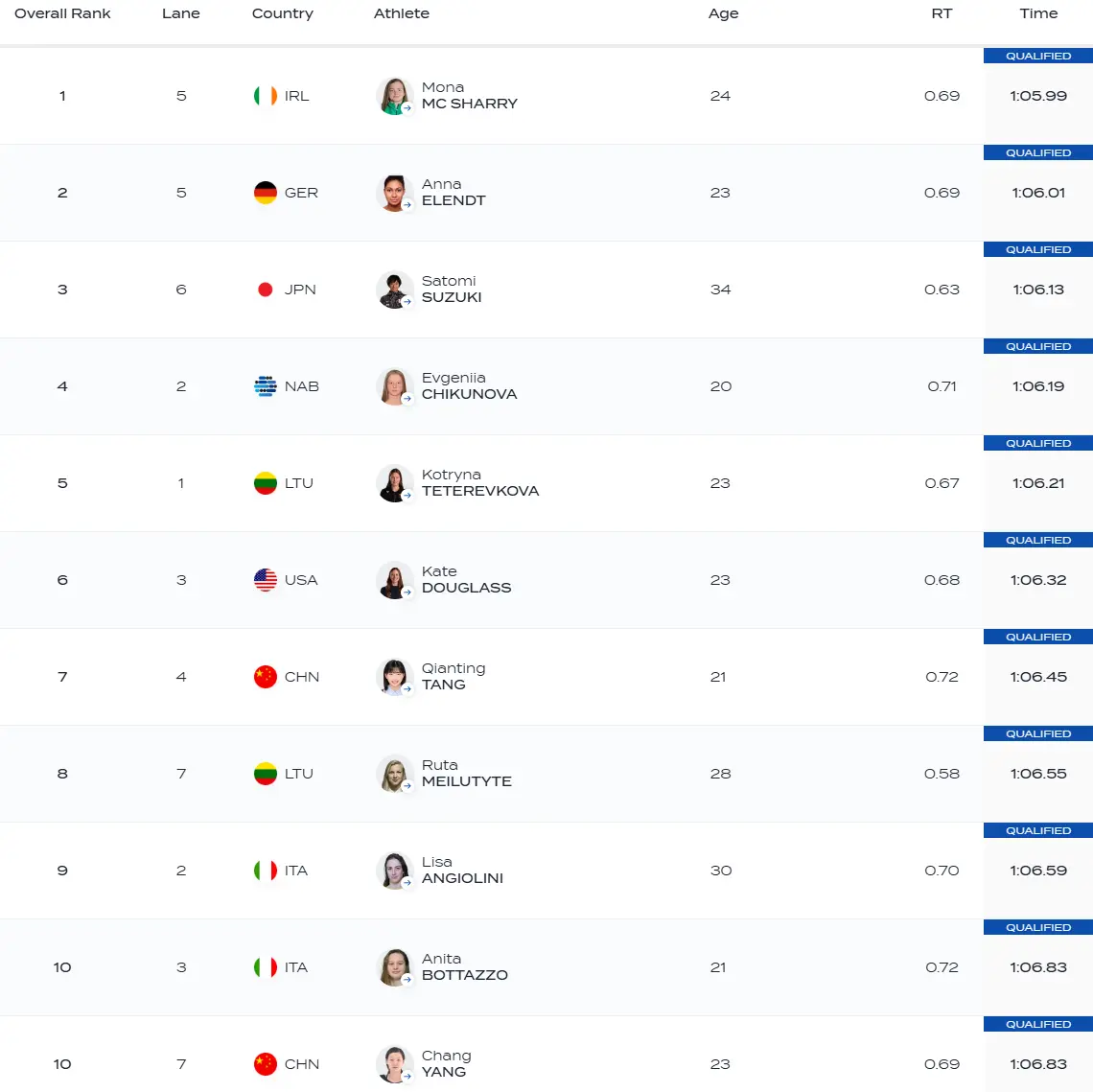The width and height of the screenshot is (1093, 1092).
Task: Open Evgeniia Chikunova's athlete page
Action: tap(469, 386)
